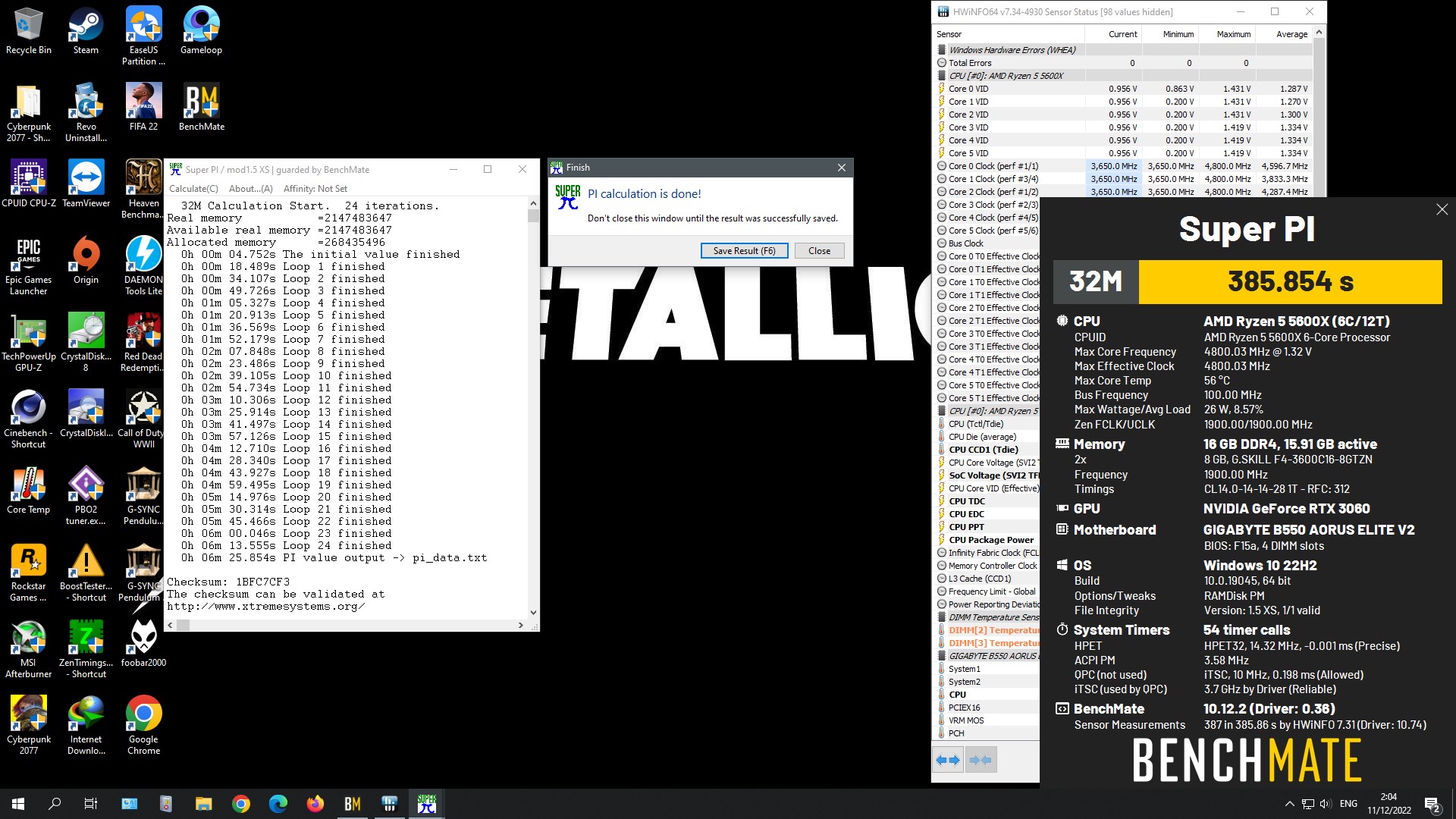Open File Explorer from taskbar

(x=203, y=804)
